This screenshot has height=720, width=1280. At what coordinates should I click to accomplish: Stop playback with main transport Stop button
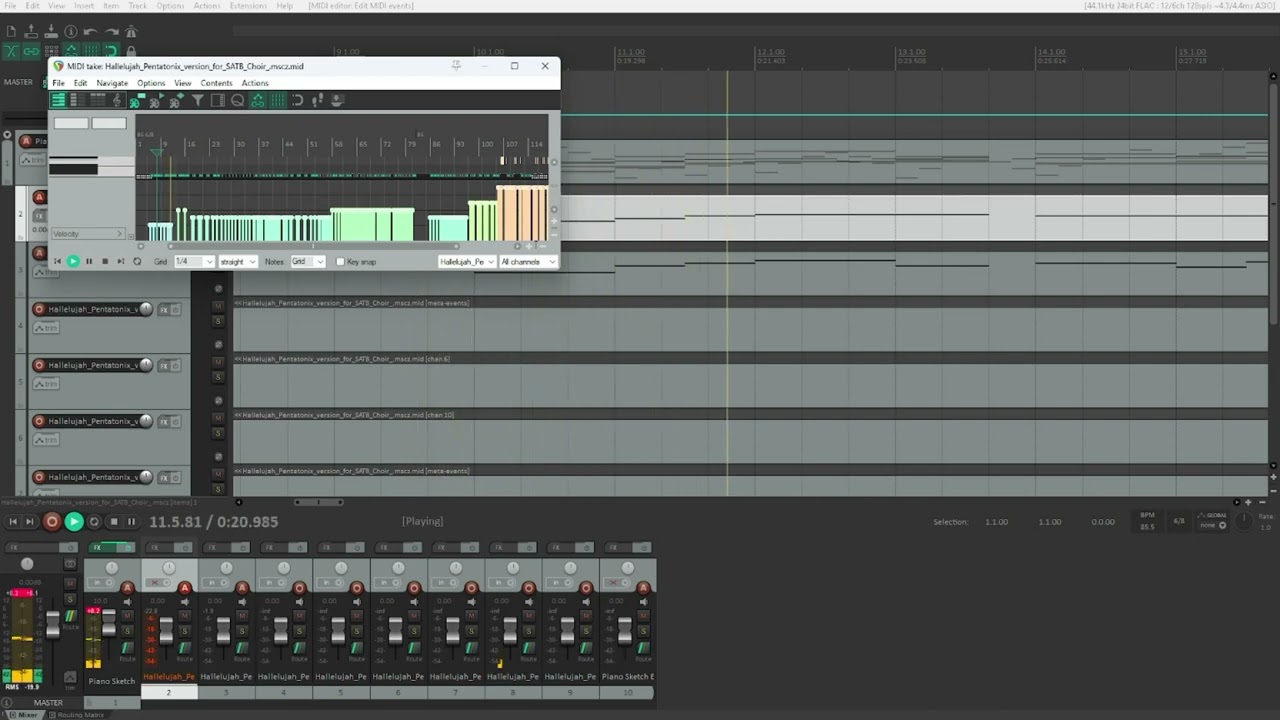coord(113,521)
